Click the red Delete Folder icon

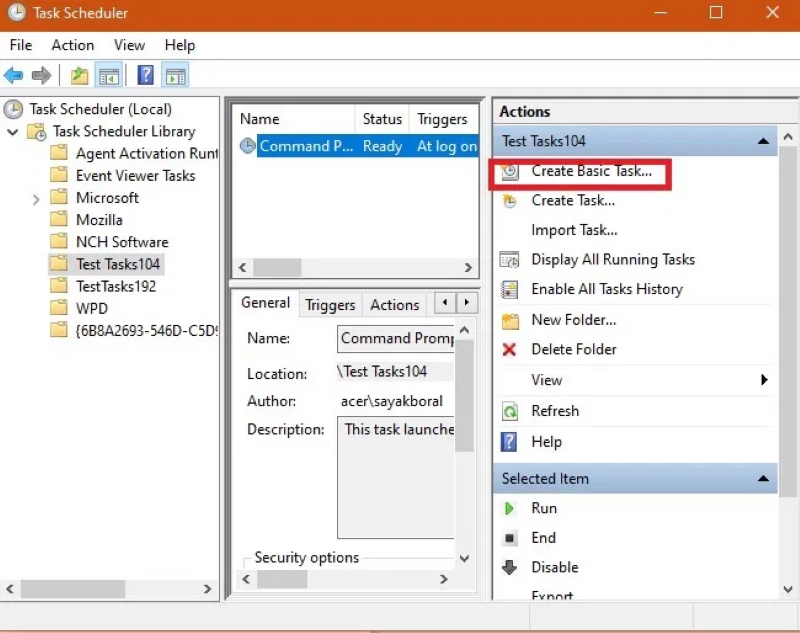510,350
